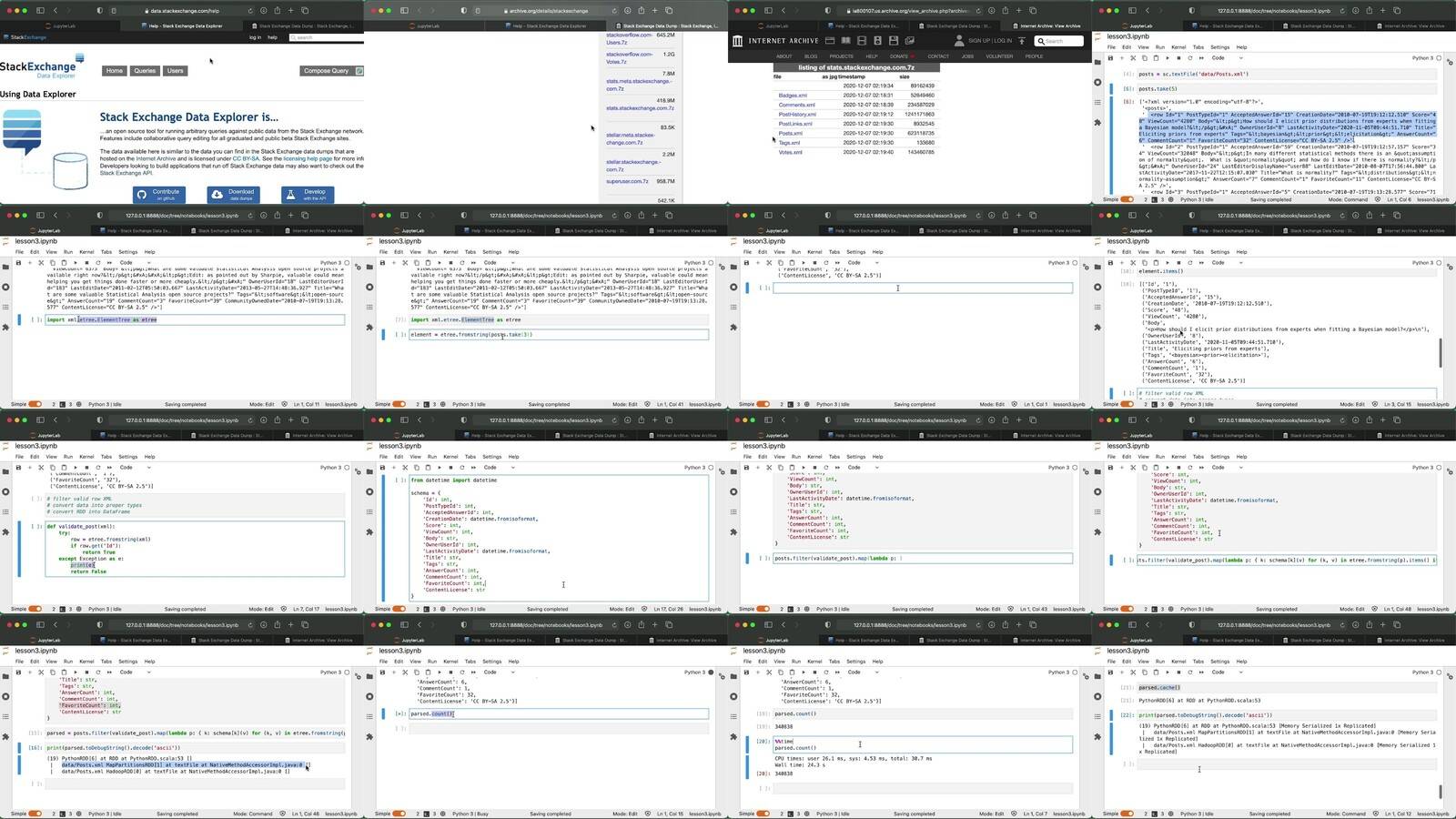
Task: Click the Compose Query button
Action: [327, 71]
